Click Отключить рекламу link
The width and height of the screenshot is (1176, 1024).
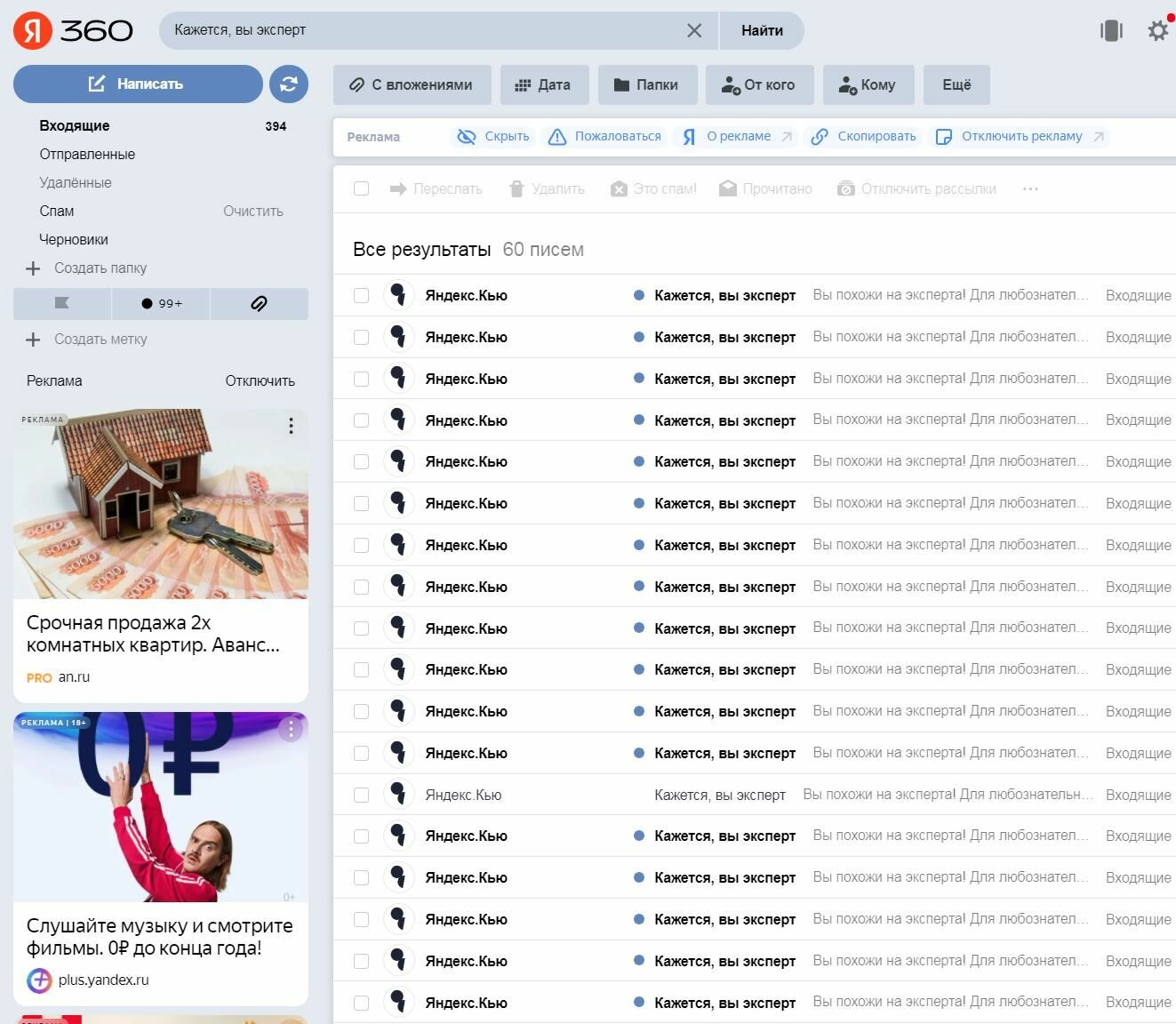(x=1020, y=136)
